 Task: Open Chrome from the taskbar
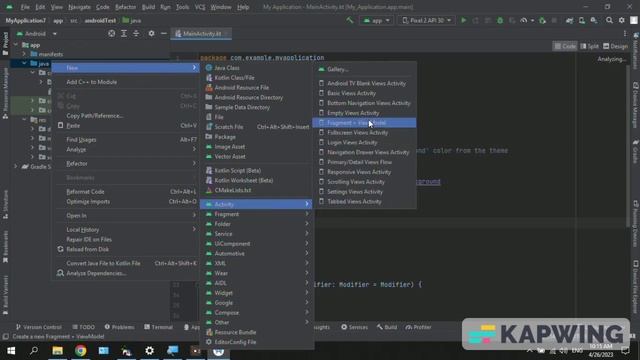point(80,351)
